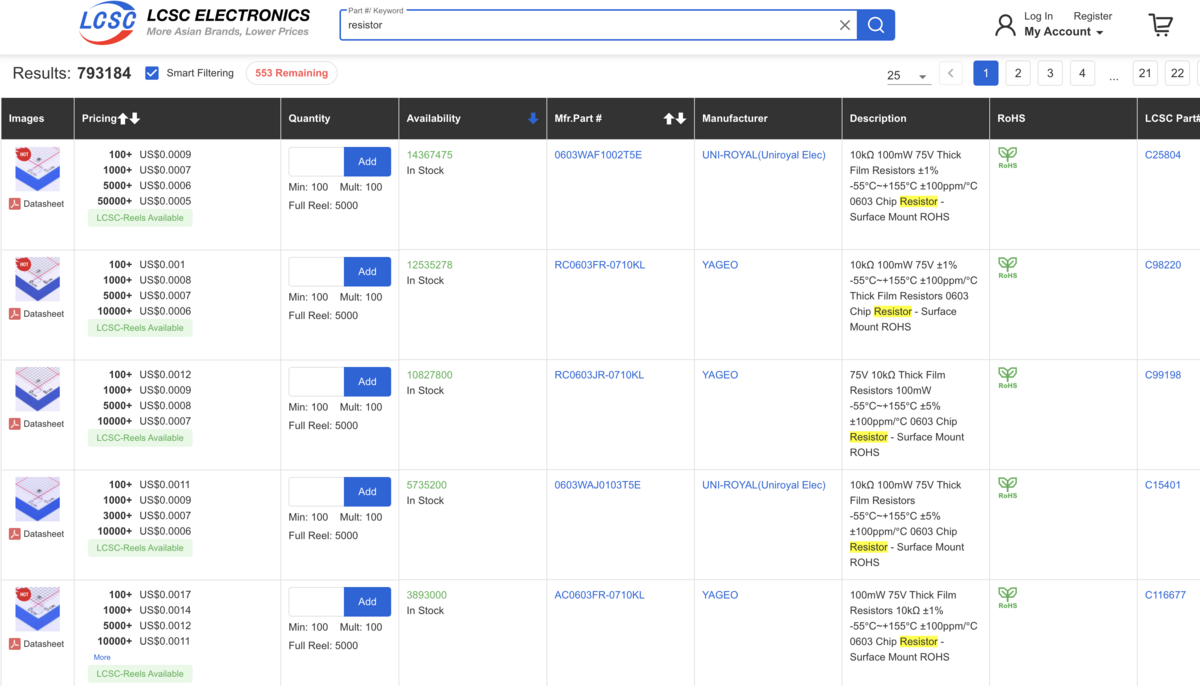Click the Log In link
This screenshot has height=686, width=1200.
pos(1038,16)
